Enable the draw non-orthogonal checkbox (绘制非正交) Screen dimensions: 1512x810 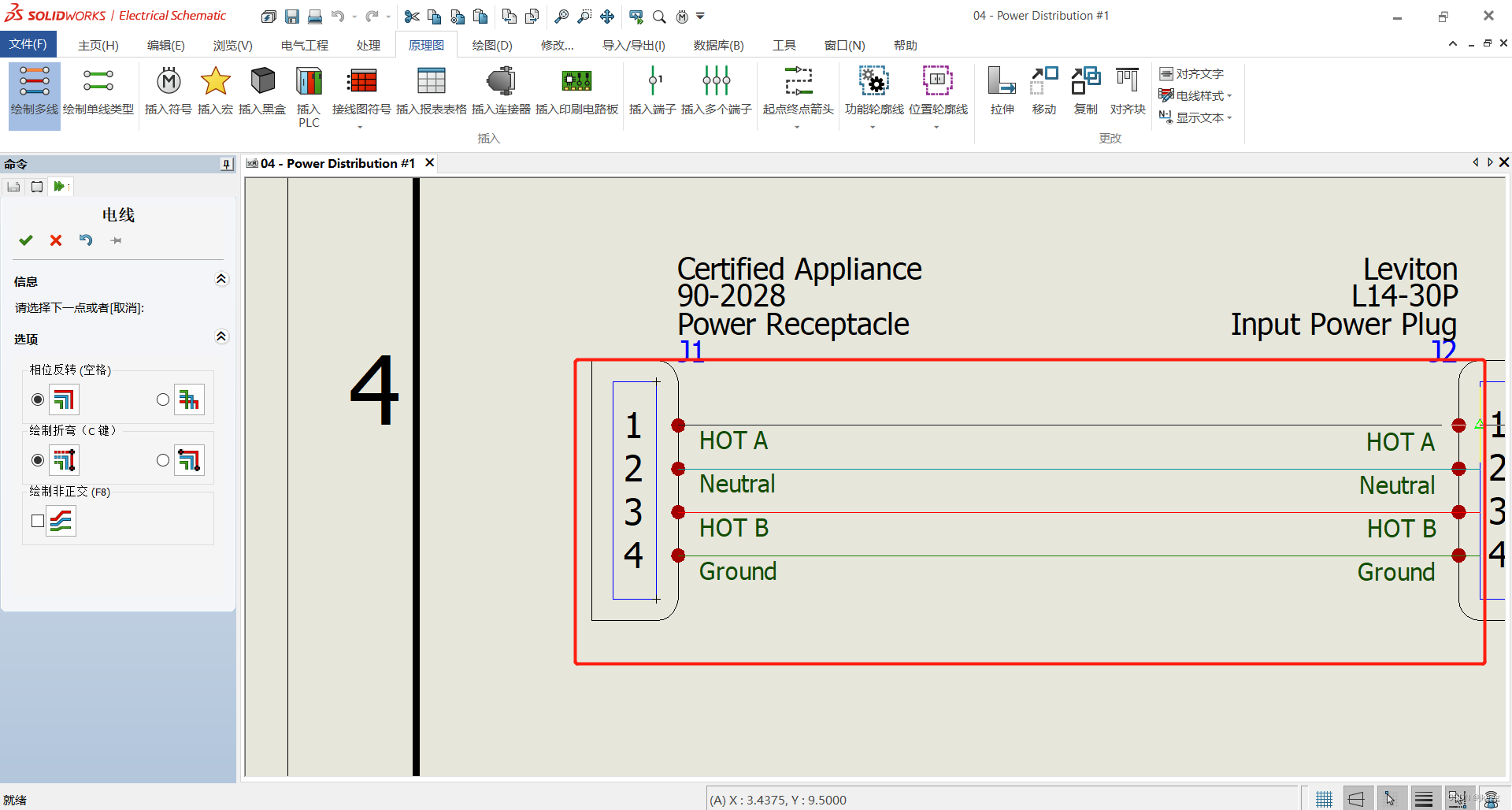click(38, 521)
